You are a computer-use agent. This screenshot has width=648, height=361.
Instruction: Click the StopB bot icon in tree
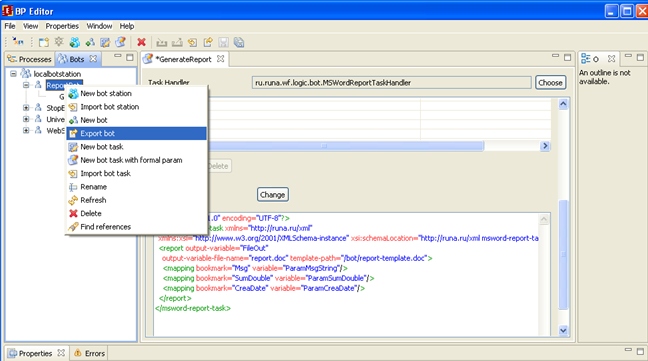[x=38, y=107]
